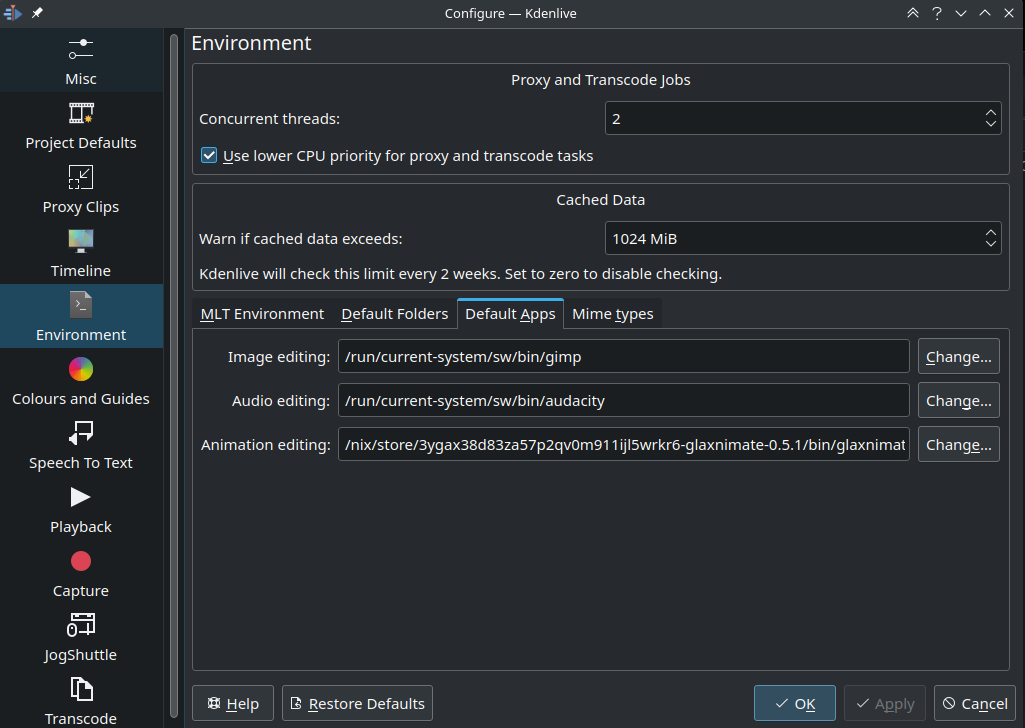1025x728 pixels.
Task: Open the MLT Environment tab
Action: pyautogui.click(x=261, y=313)
